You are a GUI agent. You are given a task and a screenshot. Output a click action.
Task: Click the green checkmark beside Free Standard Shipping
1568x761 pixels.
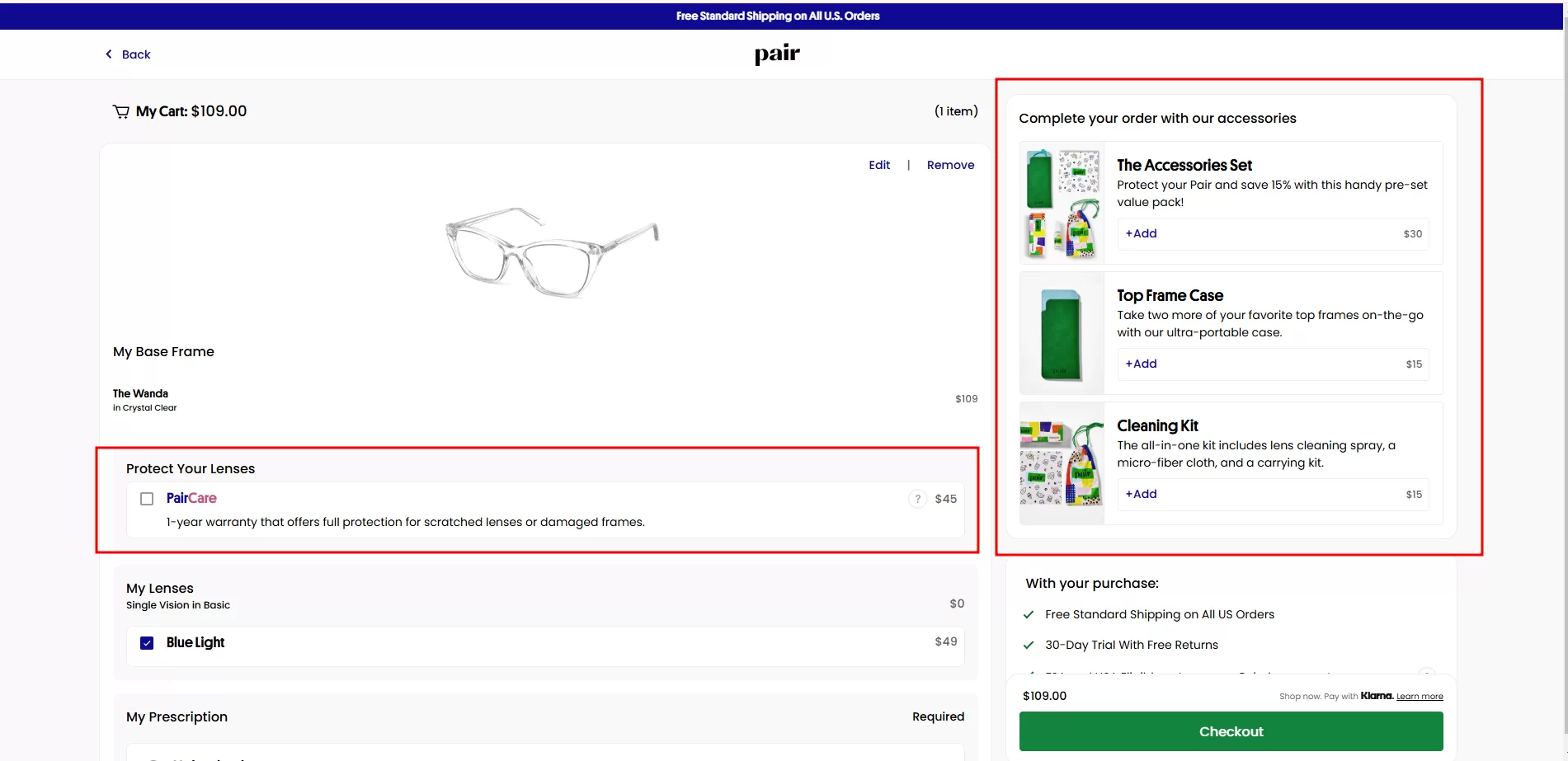click(x=1029, y=613)
